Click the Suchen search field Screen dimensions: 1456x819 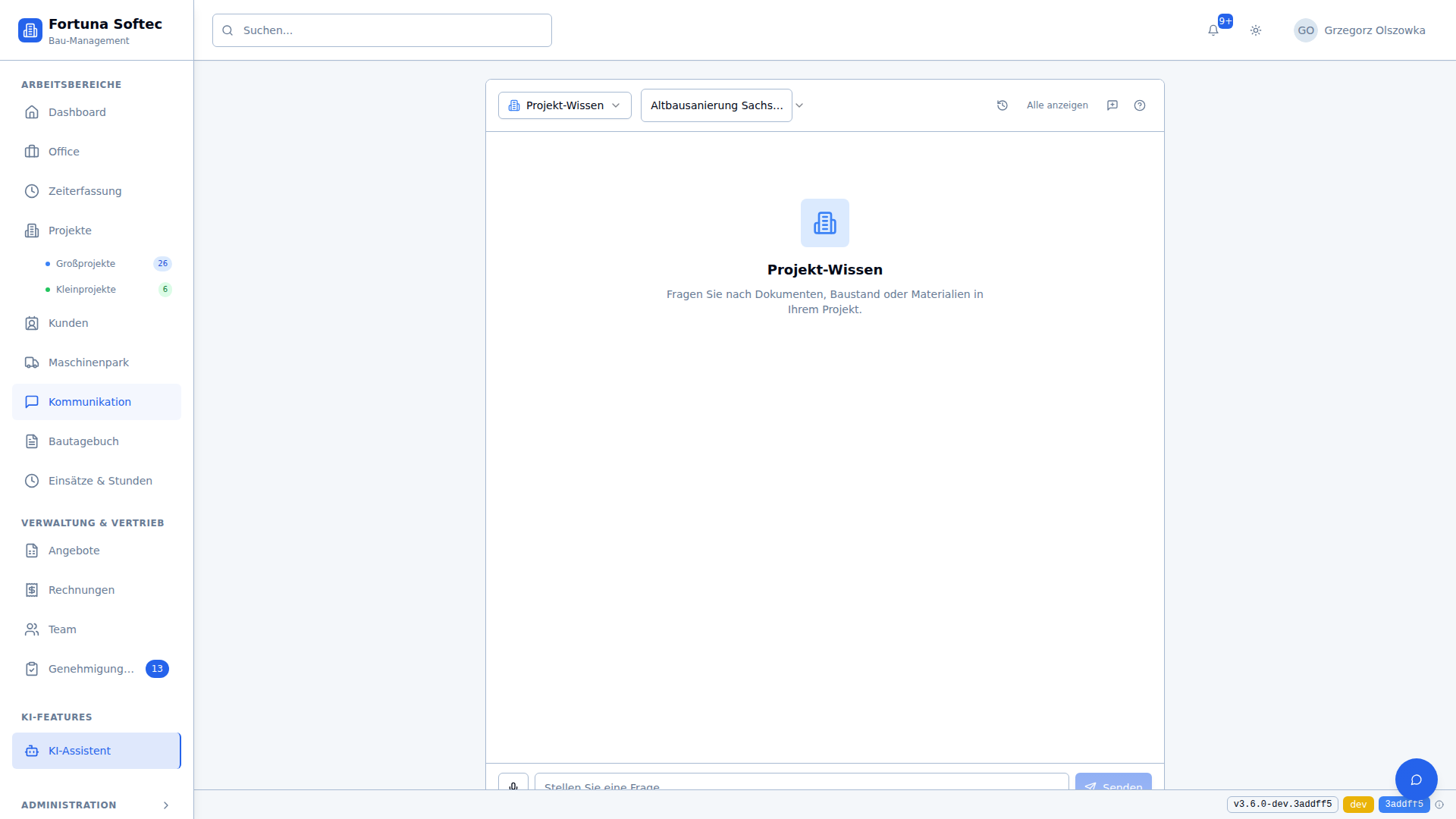click(x=382, y=30)
